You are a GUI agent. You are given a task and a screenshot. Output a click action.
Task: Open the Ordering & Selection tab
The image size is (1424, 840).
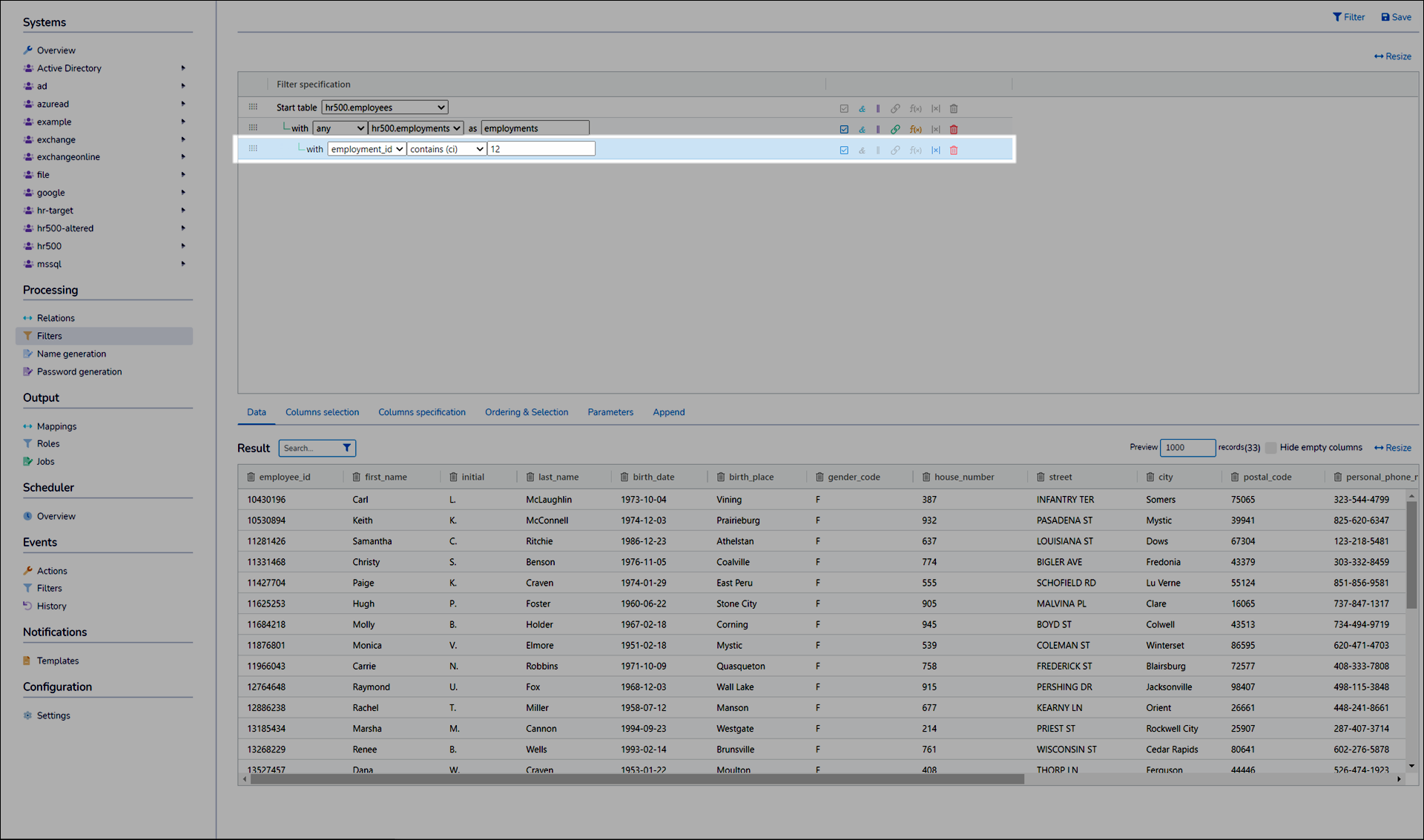pos(526,412)
